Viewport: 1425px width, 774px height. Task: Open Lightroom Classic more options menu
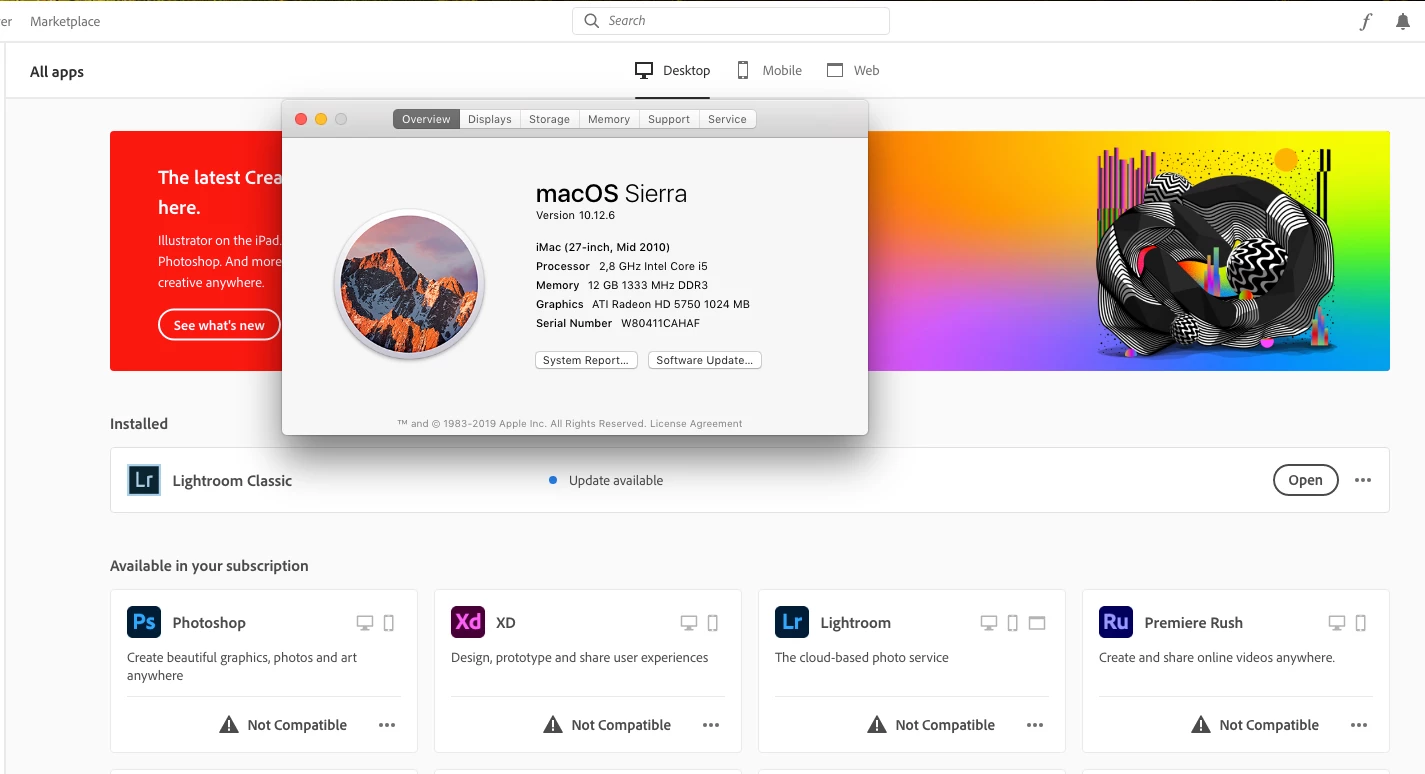point(1363,480)
